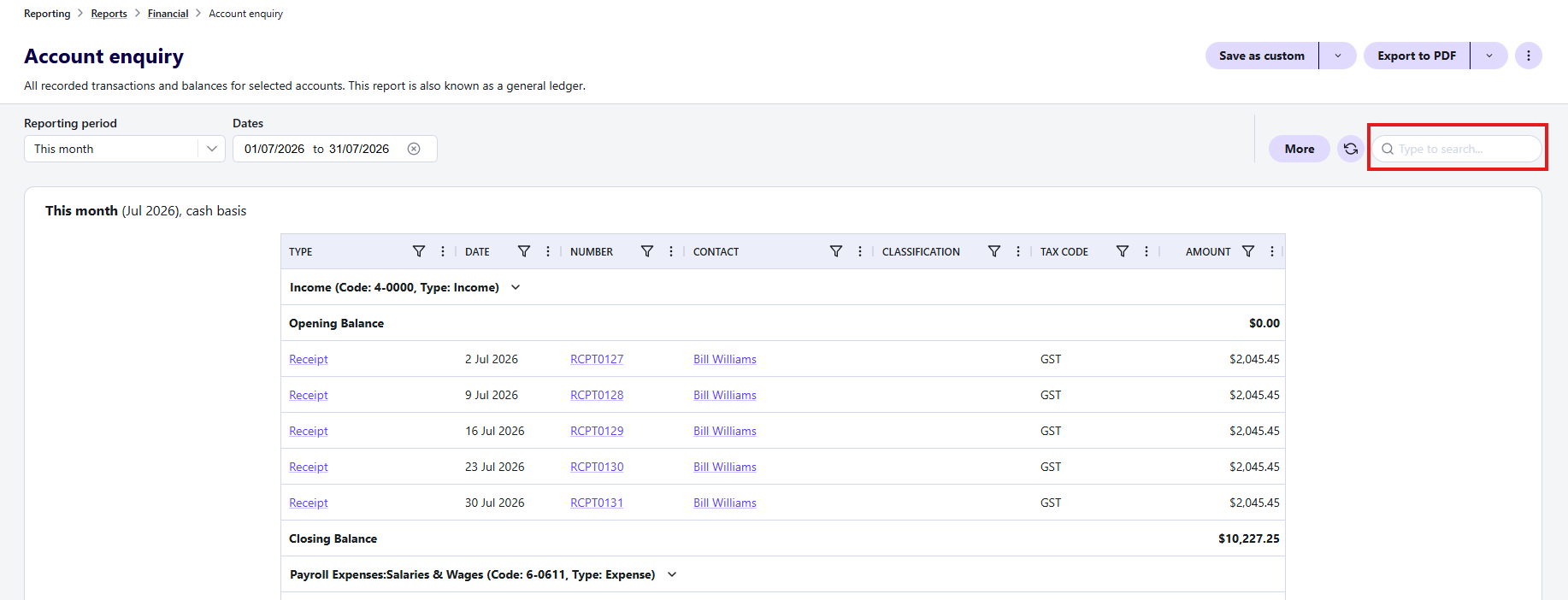
Task: Open NUMBER column options menu
Action: 671,251
